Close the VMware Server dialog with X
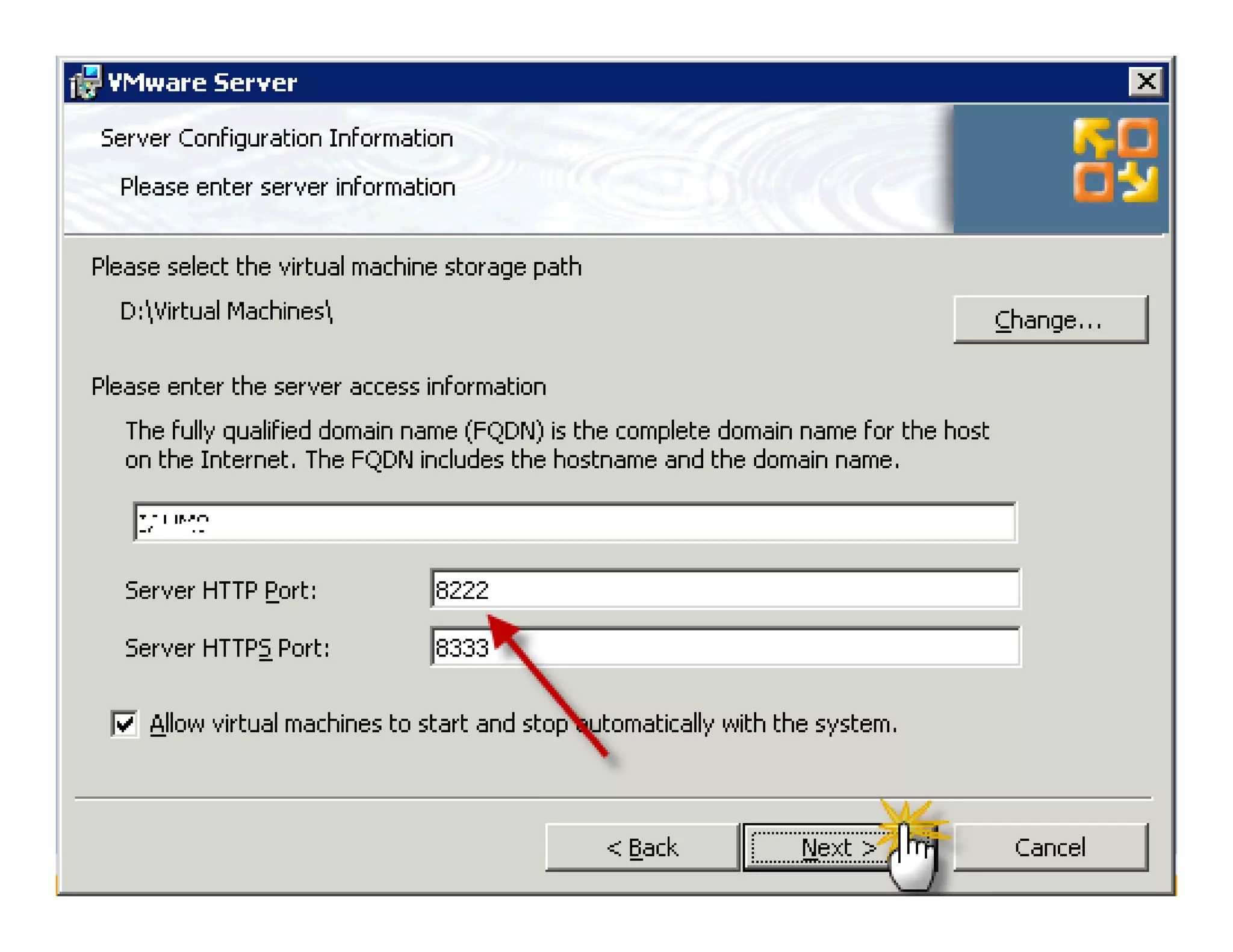 click(1146, 81)
